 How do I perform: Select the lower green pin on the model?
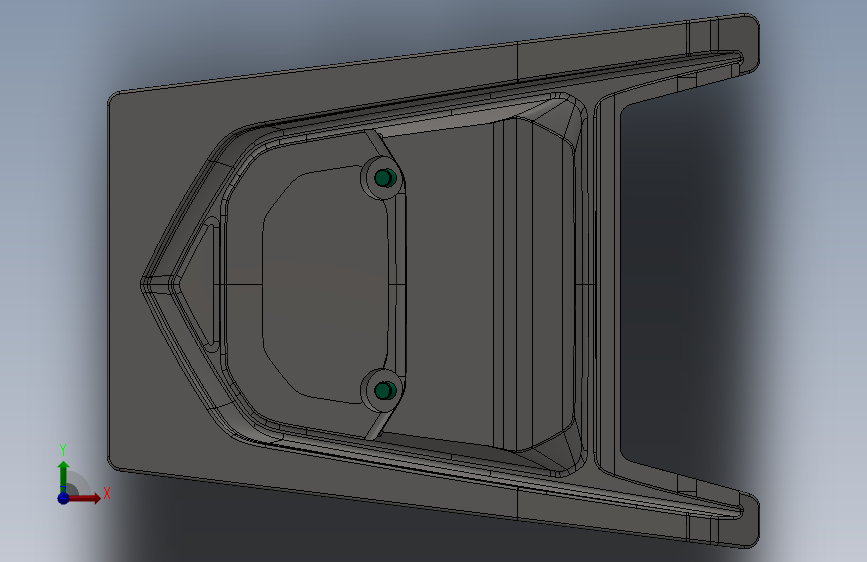tap(385, 391)
